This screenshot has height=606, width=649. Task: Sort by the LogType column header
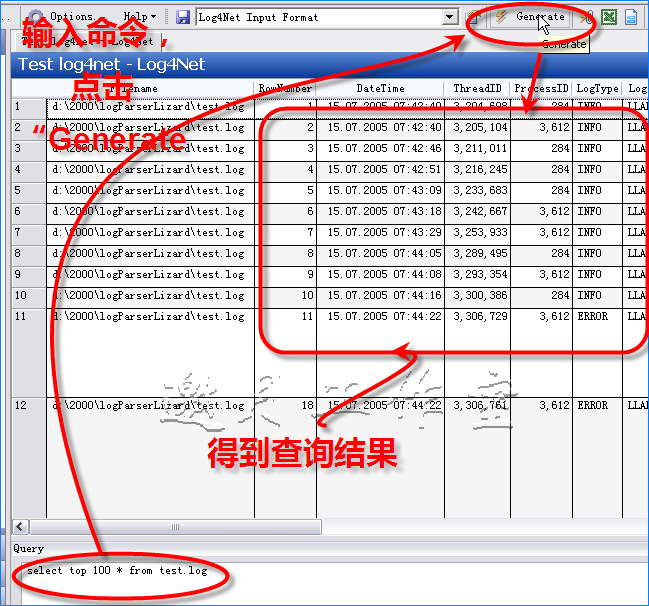coord(597,88)
